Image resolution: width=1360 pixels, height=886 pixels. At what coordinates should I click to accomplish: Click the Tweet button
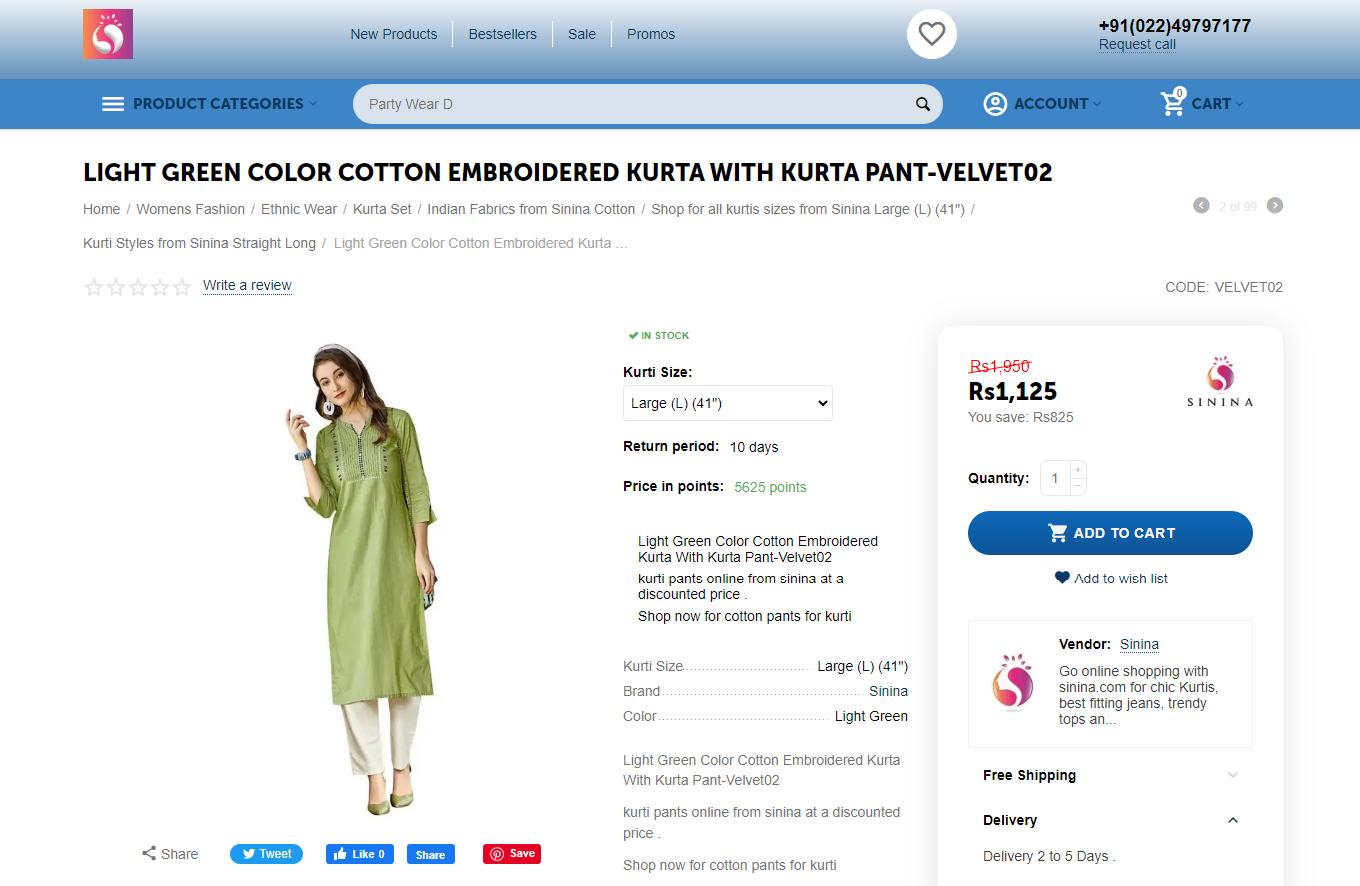265,854
